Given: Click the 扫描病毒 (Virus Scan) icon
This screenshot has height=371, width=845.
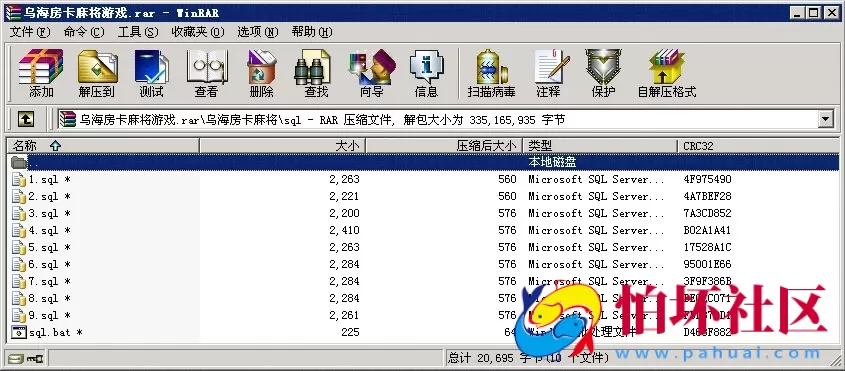Looking at the screenshot, I should (491, 73).
